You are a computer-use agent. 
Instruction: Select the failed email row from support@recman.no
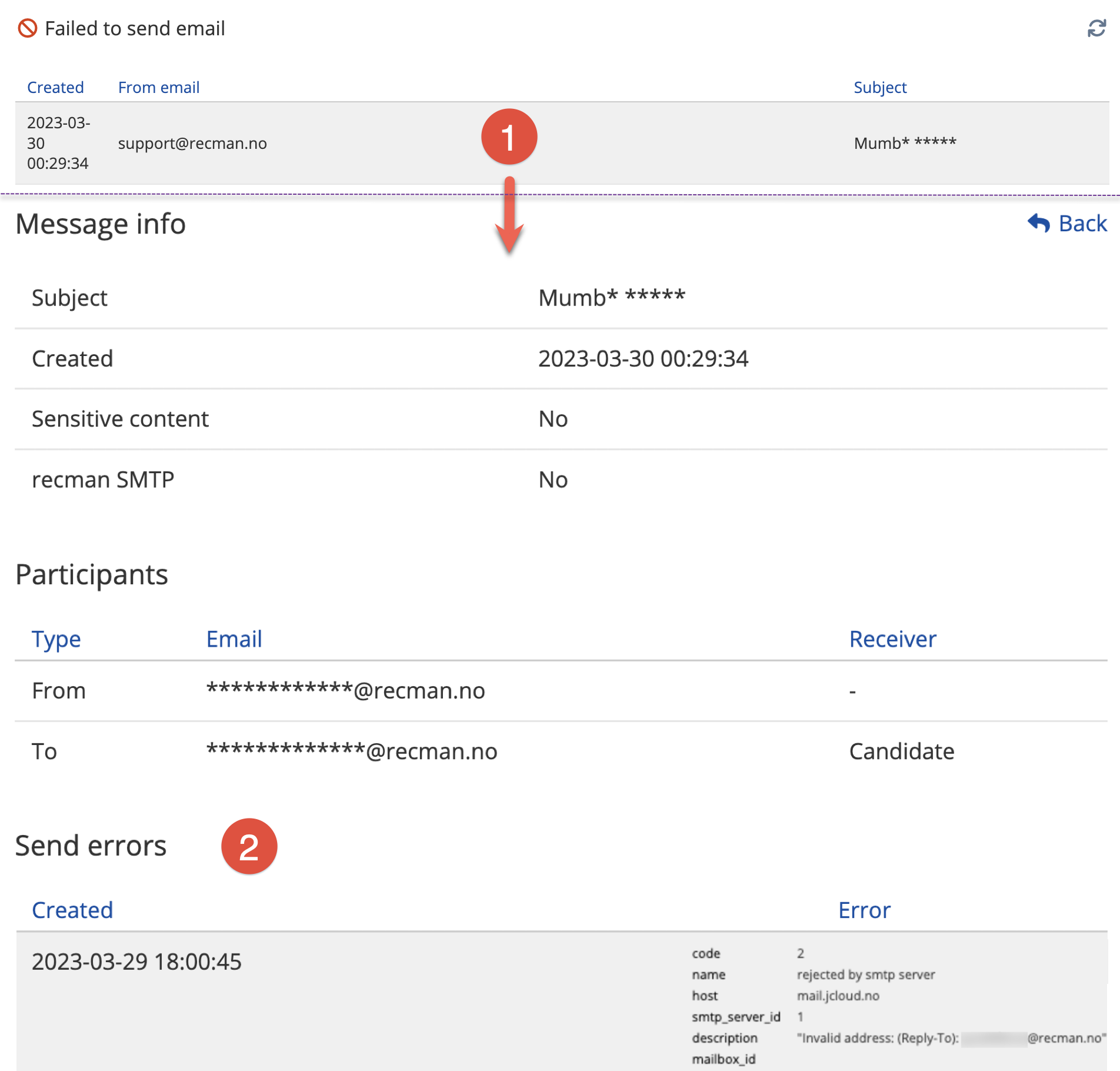click(x=192, y=144)
